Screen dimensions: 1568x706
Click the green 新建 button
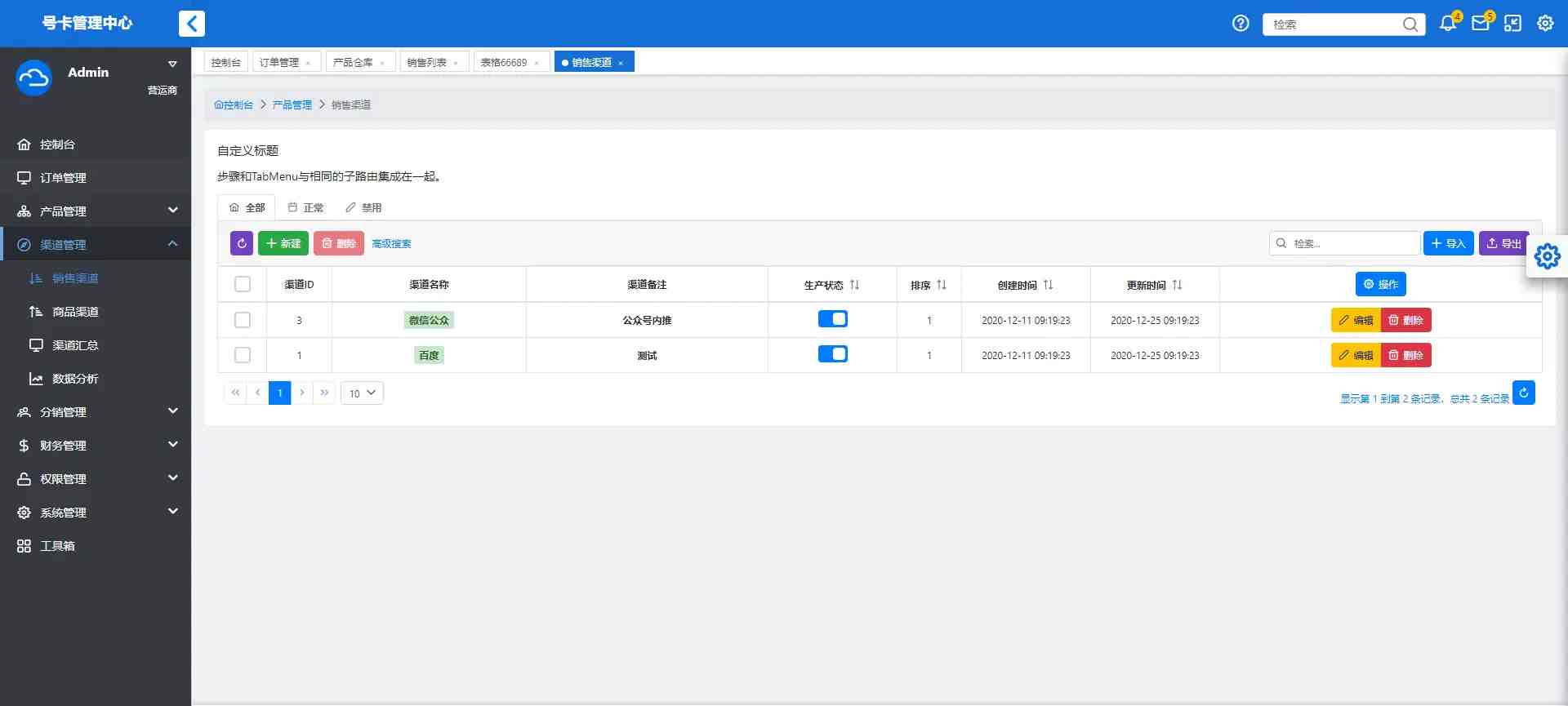pos(283,243)
